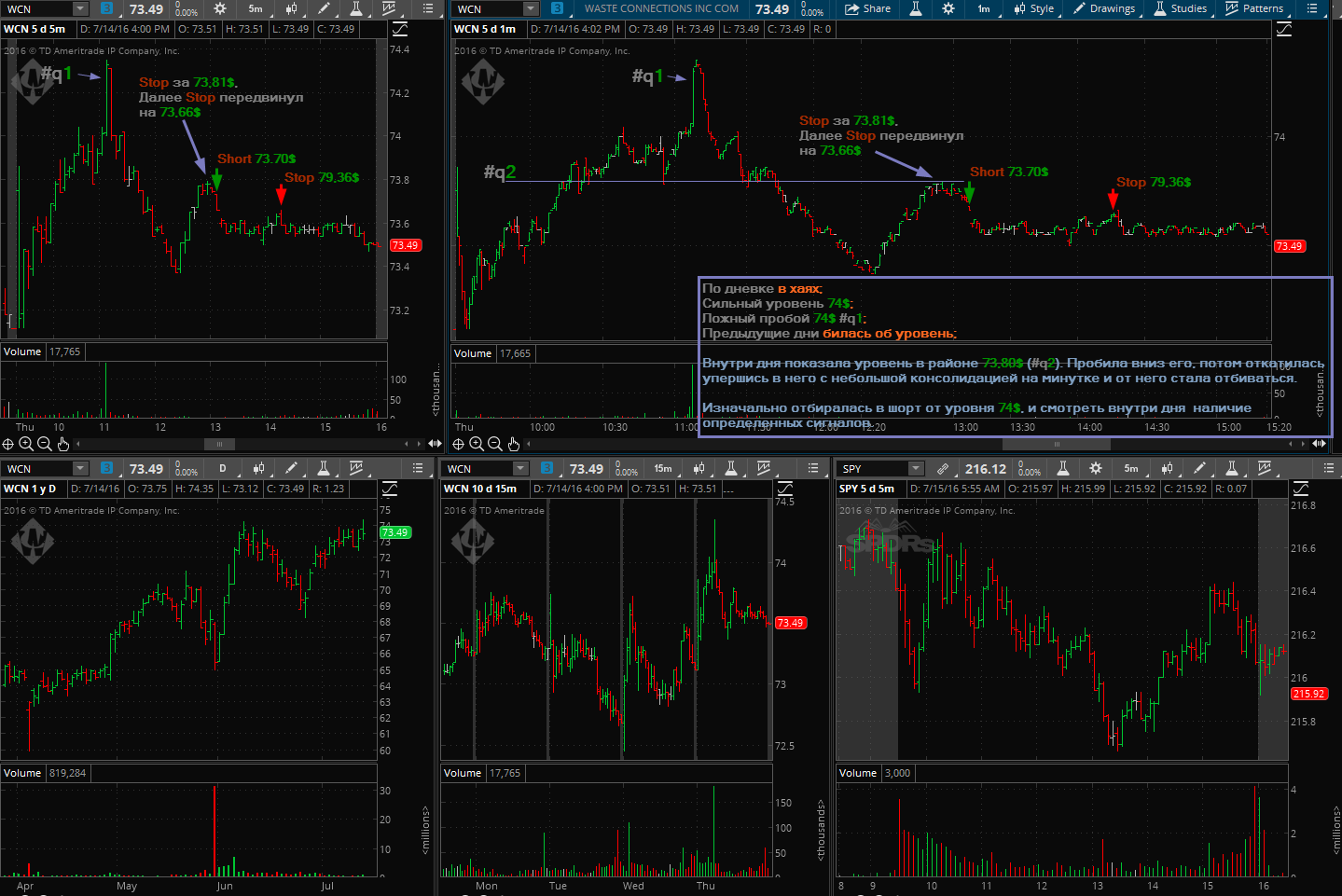Viewport: 1342px width, 896px height.
Task: Open 5m timeframe selector in top-left chart
Action: pos(256,8)
